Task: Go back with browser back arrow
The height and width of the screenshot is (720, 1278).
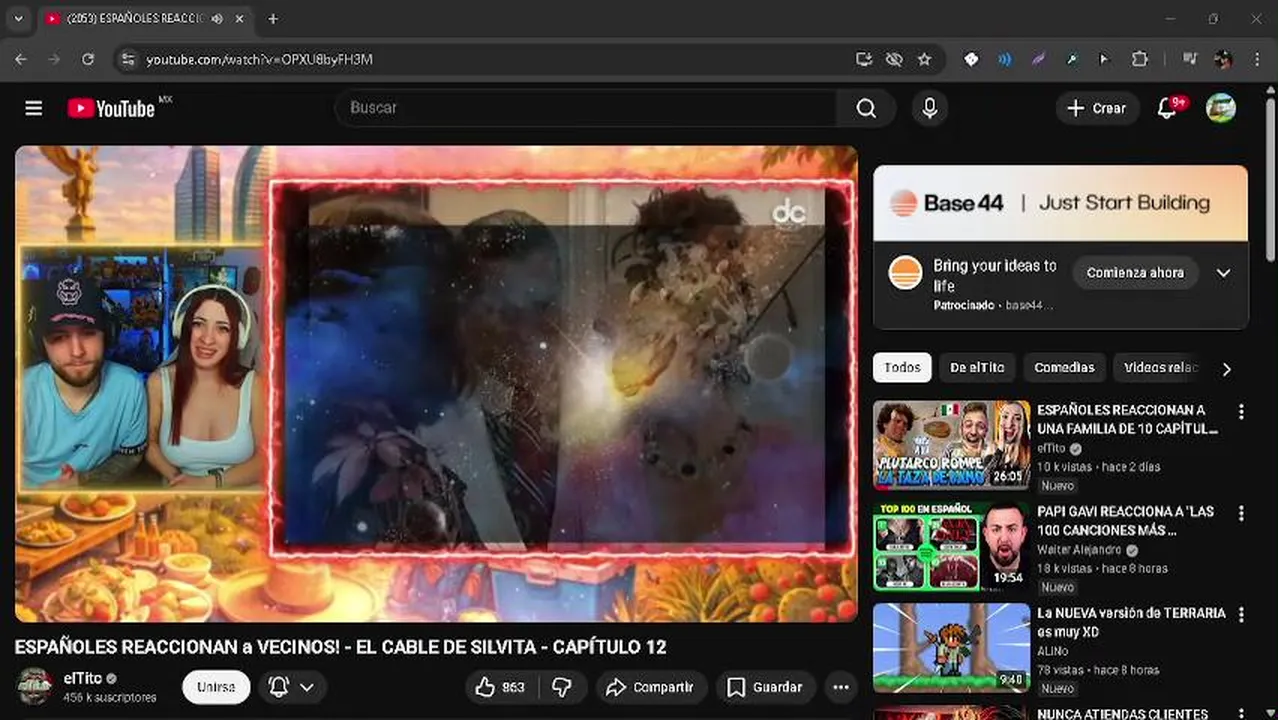Action: [x=21, y=59]
